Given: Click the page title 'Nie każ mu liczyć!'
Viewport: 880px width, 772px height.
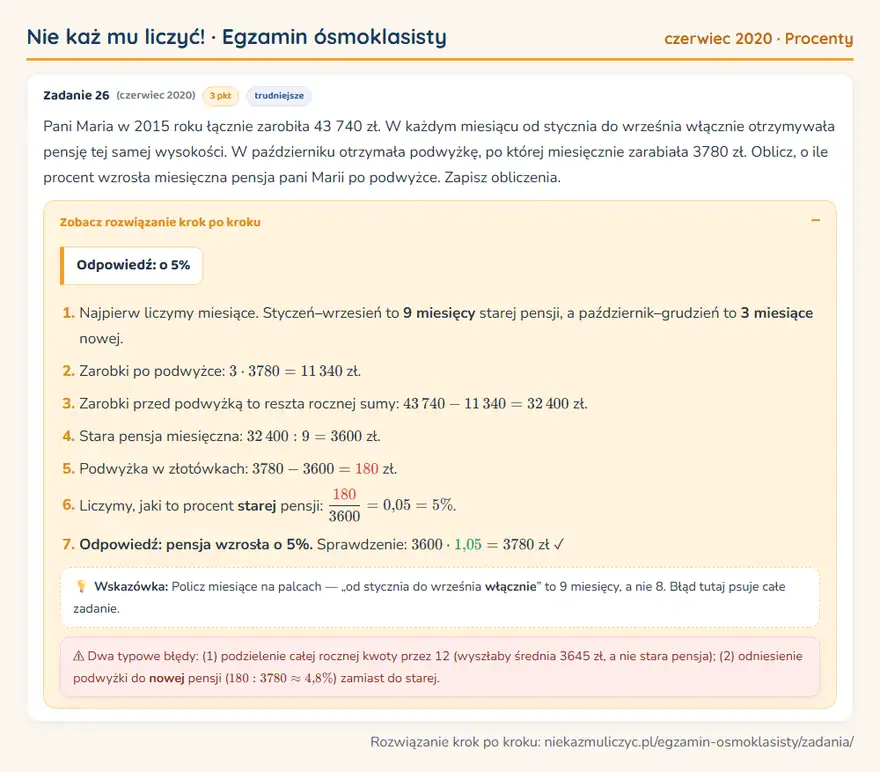Looking at the screenshot, I should 116,37.
